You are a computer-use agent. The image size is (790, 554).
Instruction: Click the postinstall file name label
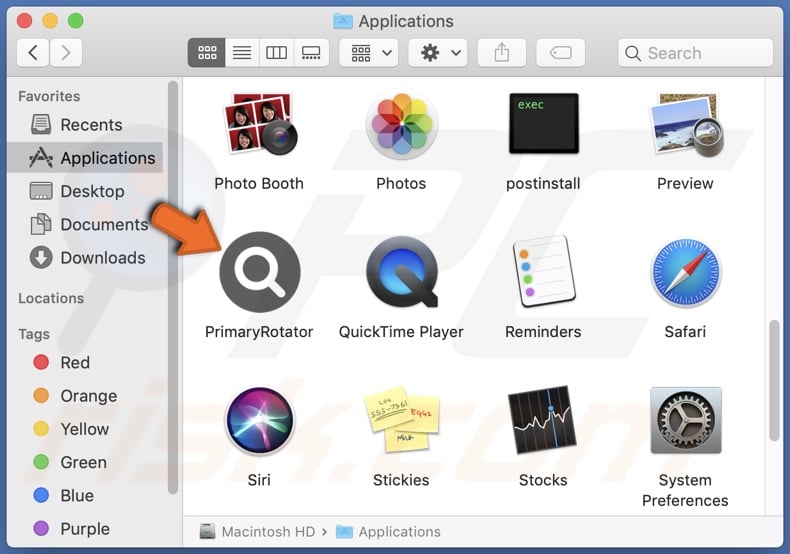(543, 183)
